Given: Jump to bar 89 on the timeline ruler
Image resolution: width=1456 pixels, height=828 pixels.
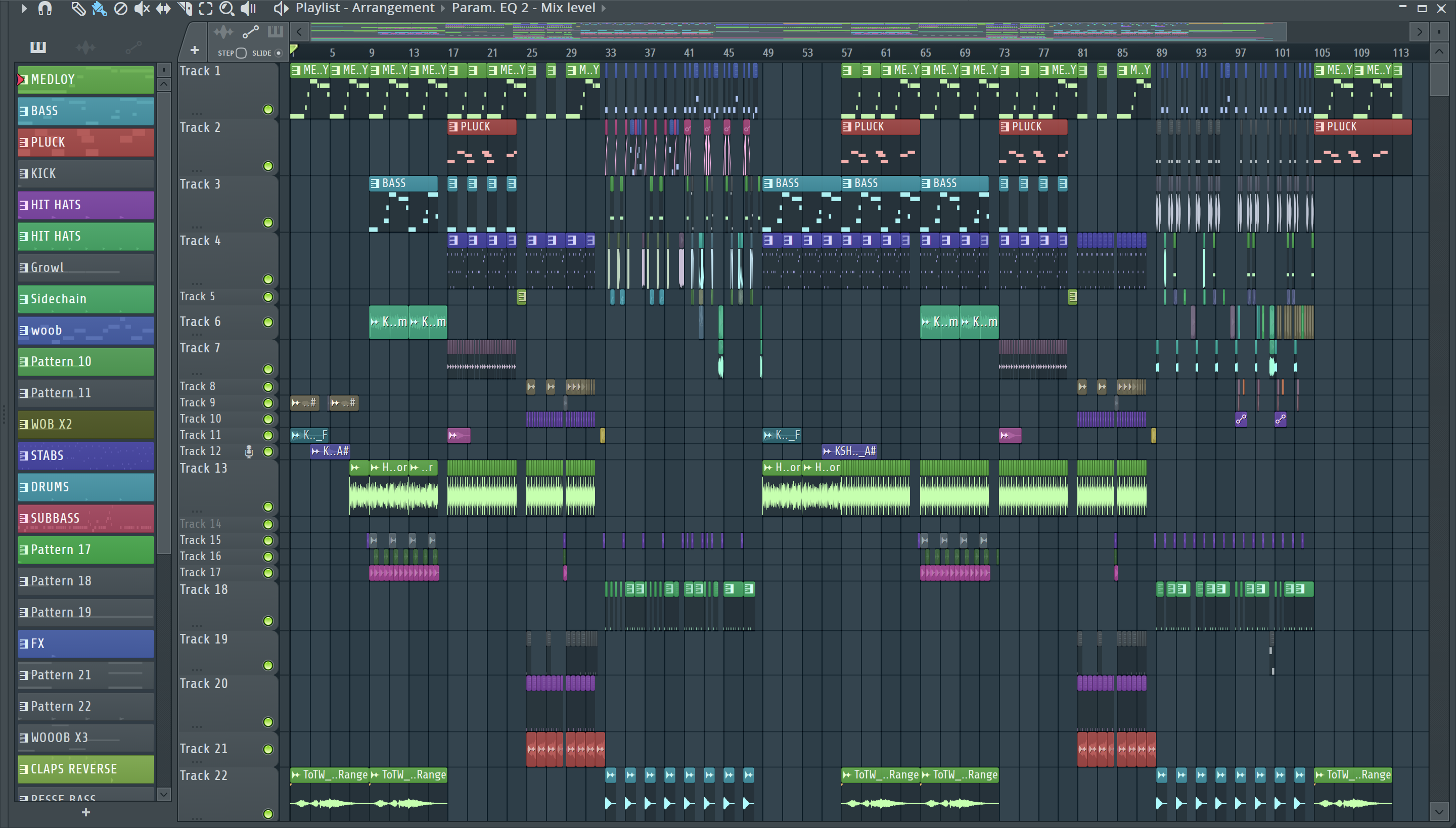Looking at the screenshot, I should click(x=1161, y=53).
